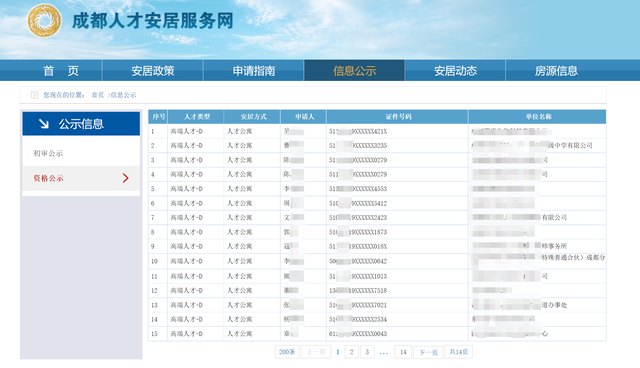Click the unit name ending 中学有限公司

click(532, 145)
